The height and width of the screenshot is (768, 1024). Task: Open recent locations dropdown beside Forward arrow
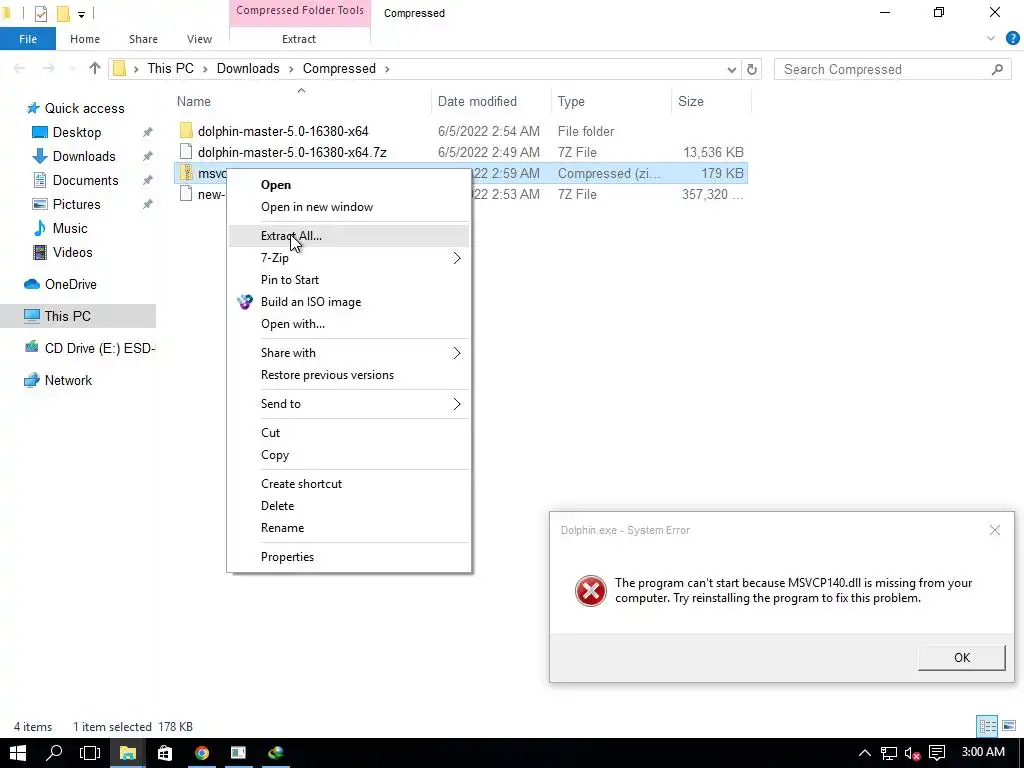[72, 69]
